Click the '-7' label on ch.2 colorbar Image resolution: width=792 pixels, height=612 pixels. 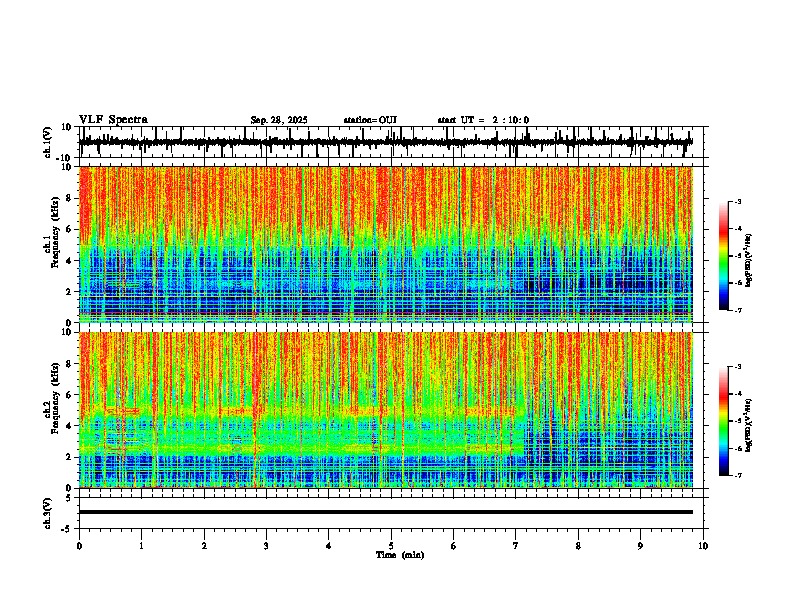tap(738, 475)
